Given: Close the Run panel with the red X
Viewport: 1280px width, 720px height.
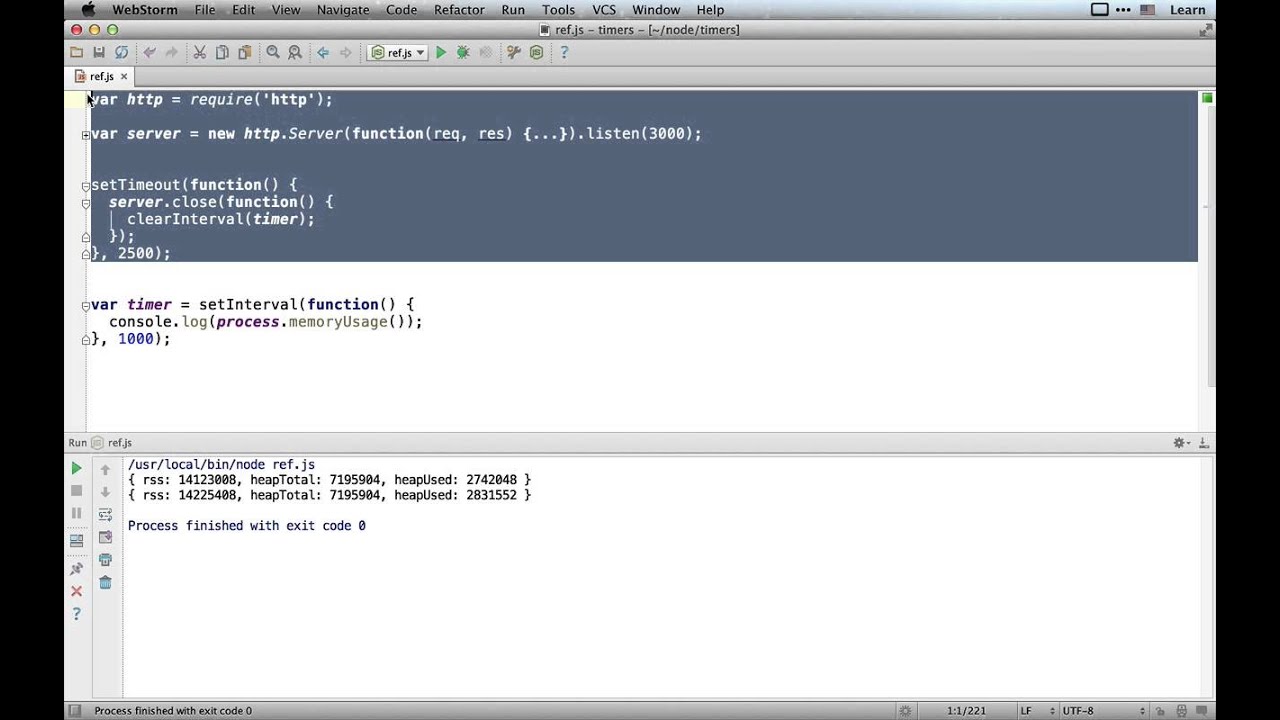Looking at the screenshot, I should point(76,591).
